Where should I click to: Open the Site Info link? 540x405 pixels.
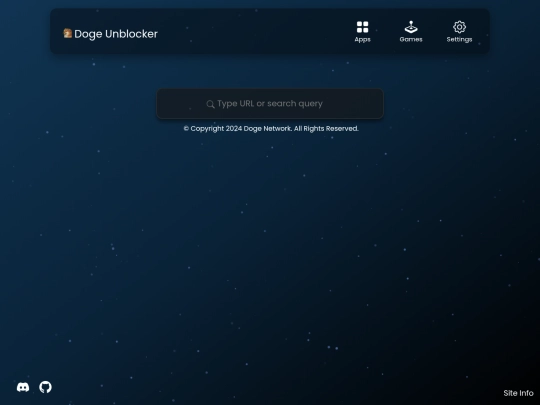point(518,393)
